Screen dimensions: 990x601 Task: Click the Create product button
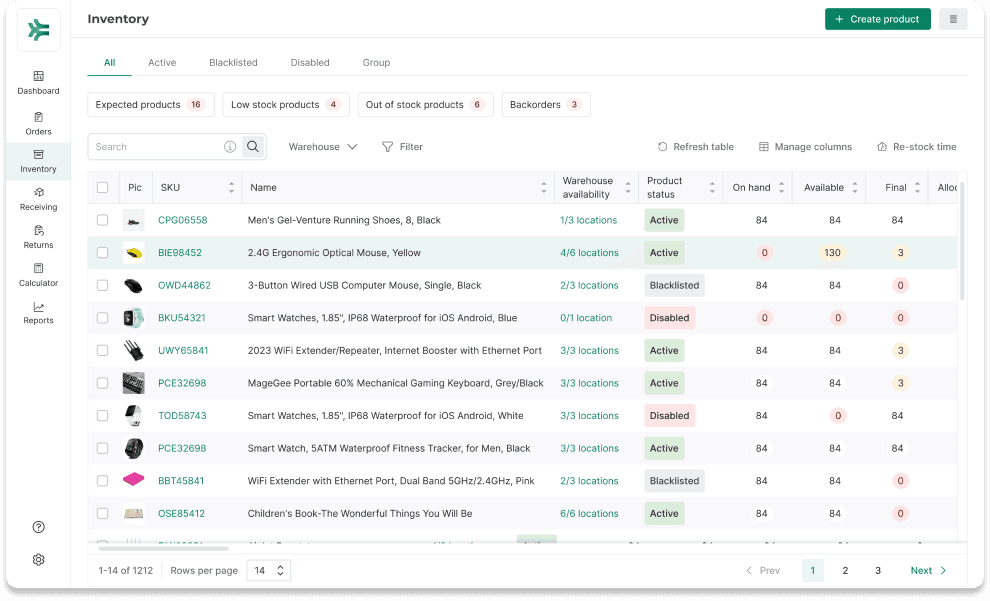click(877, 19)
